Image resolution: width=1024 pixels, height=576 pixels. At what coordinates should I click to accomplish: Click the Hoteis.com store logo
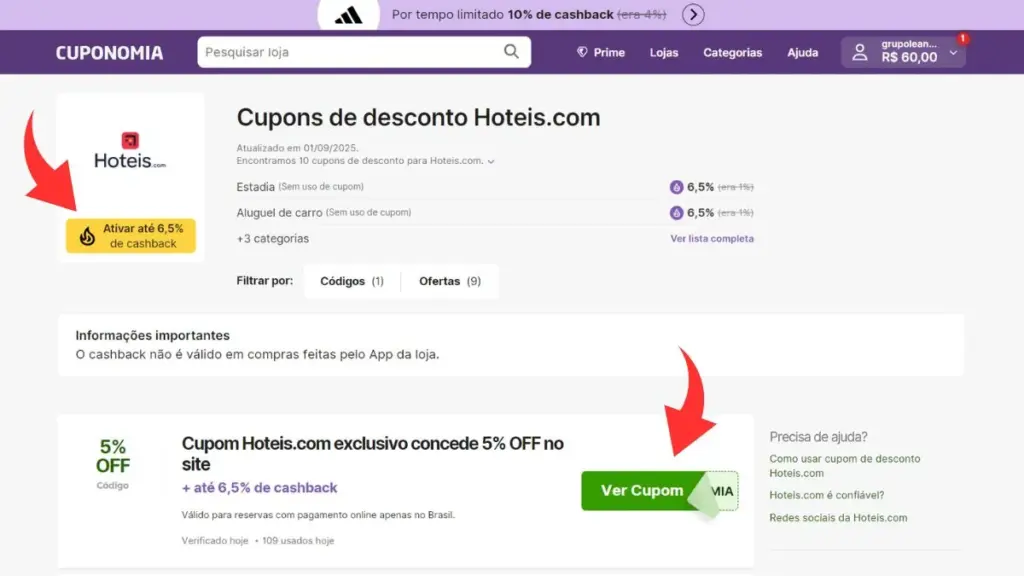[130, 151]
